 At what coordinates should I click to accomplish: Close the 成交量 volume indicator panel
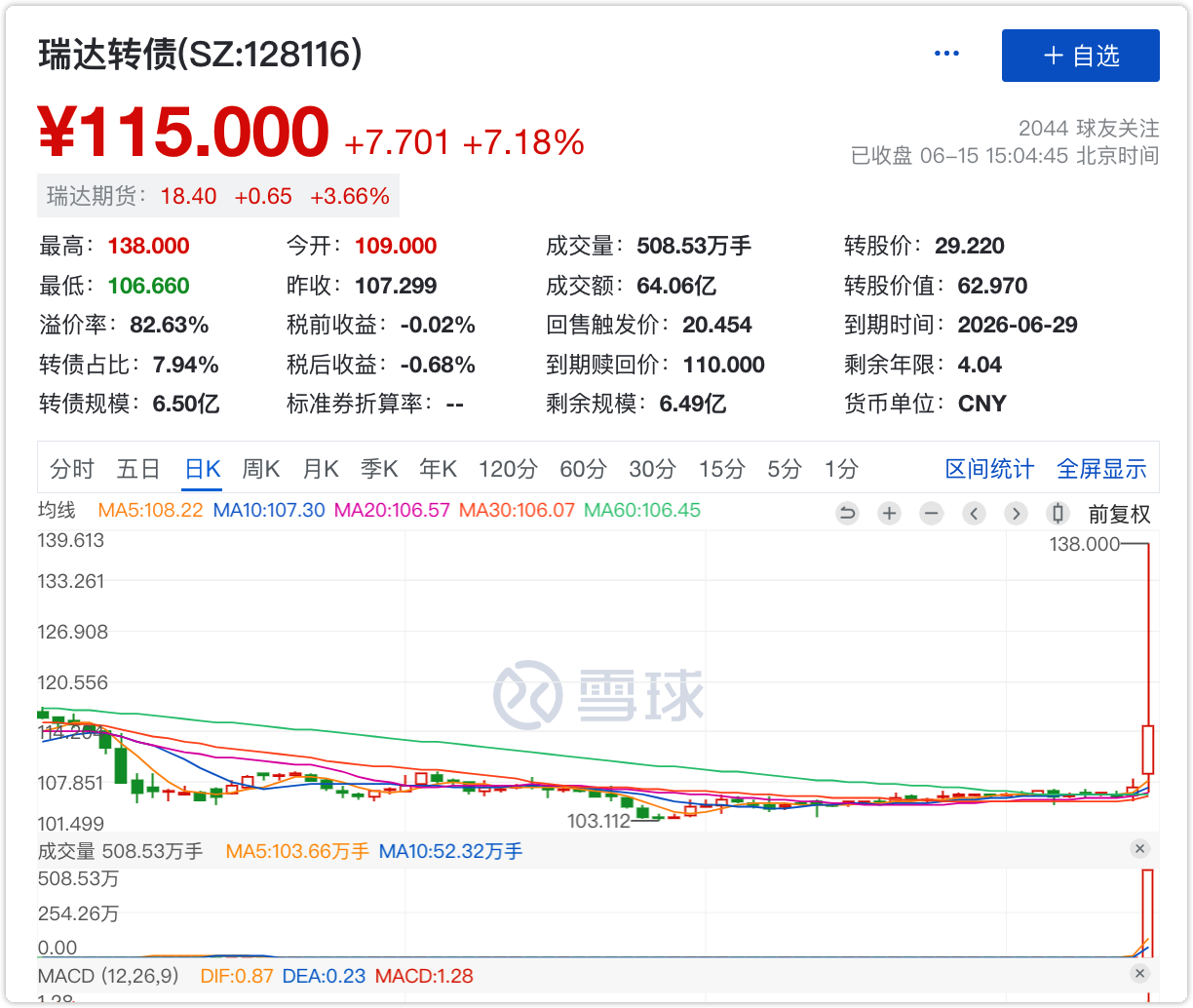(1139, 849)
